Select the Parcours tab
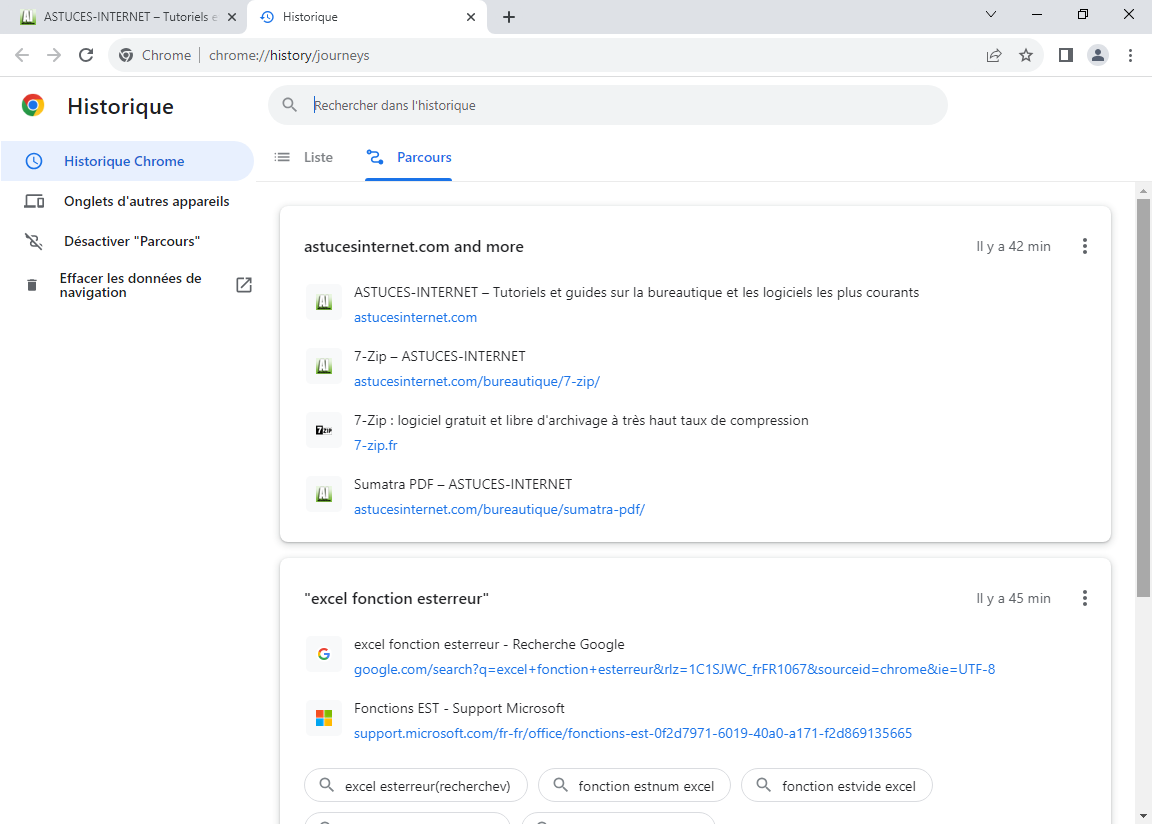This screenshot has width=1152, height=824. (x=409, y=157)
